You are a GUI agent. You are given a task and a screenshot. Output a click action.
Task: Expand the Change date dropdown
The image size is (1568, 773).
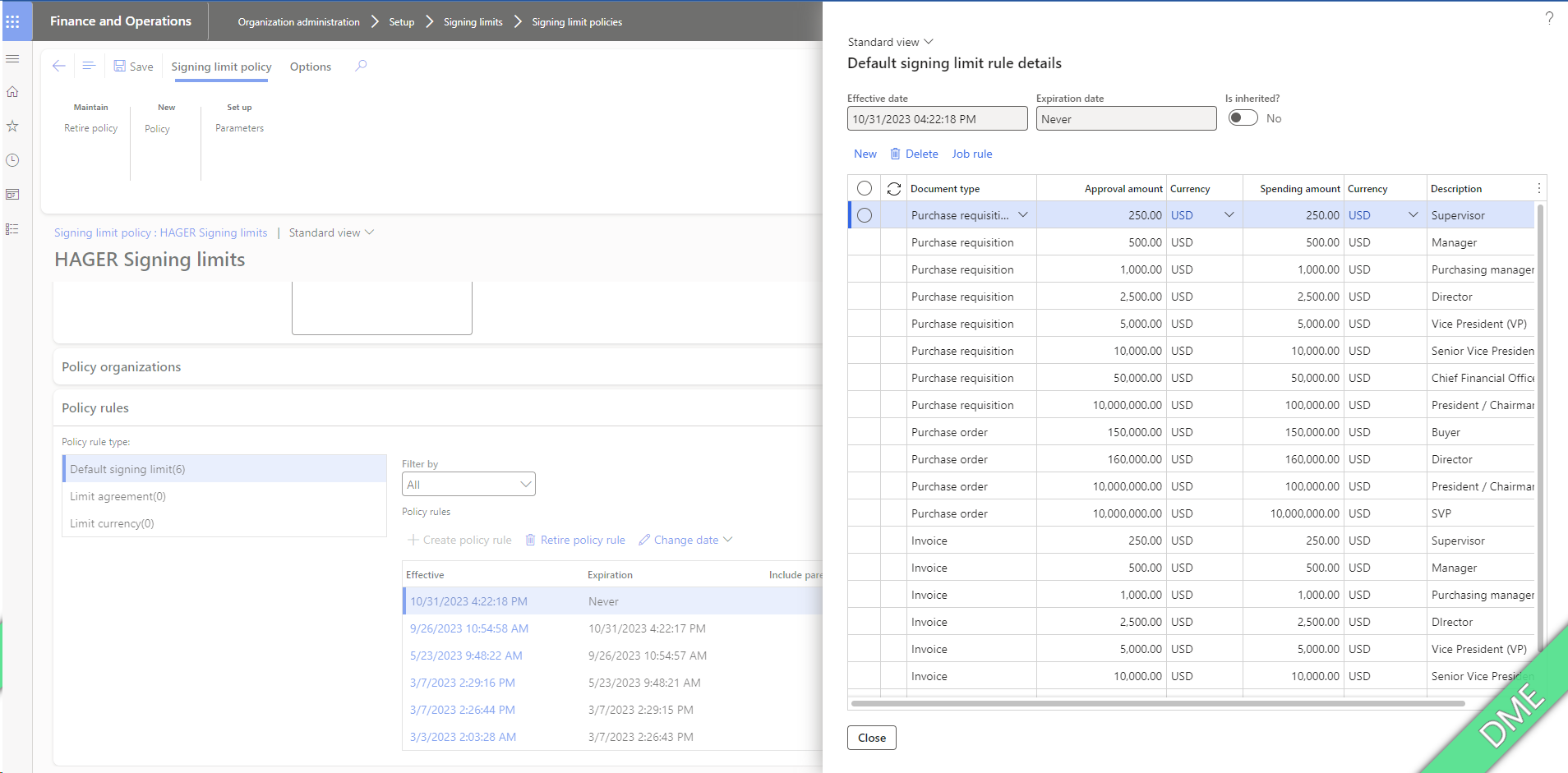(685, 540)
